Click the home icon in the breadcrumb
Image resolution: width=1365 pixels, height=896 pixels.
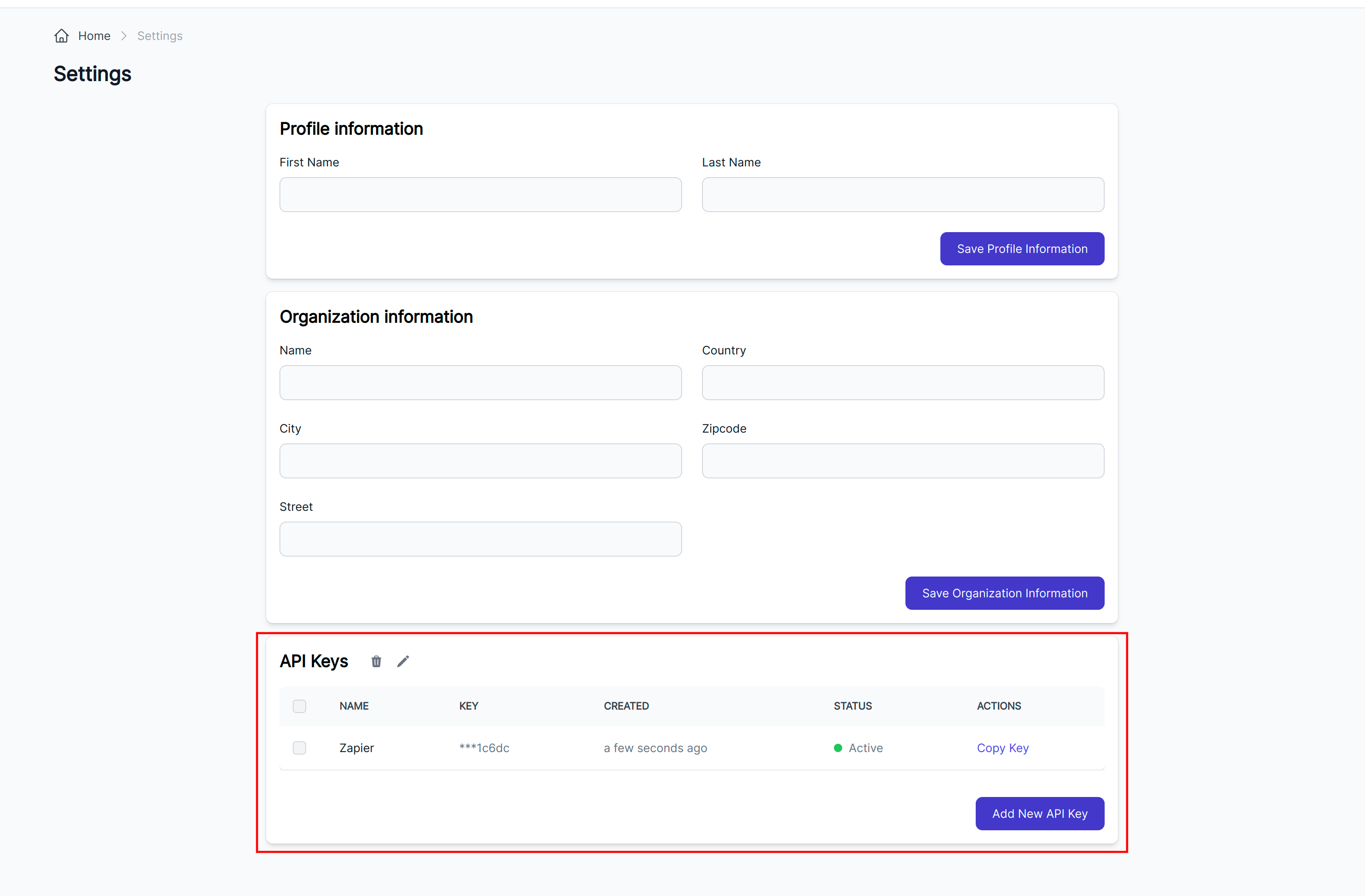(x=62, y=35)
